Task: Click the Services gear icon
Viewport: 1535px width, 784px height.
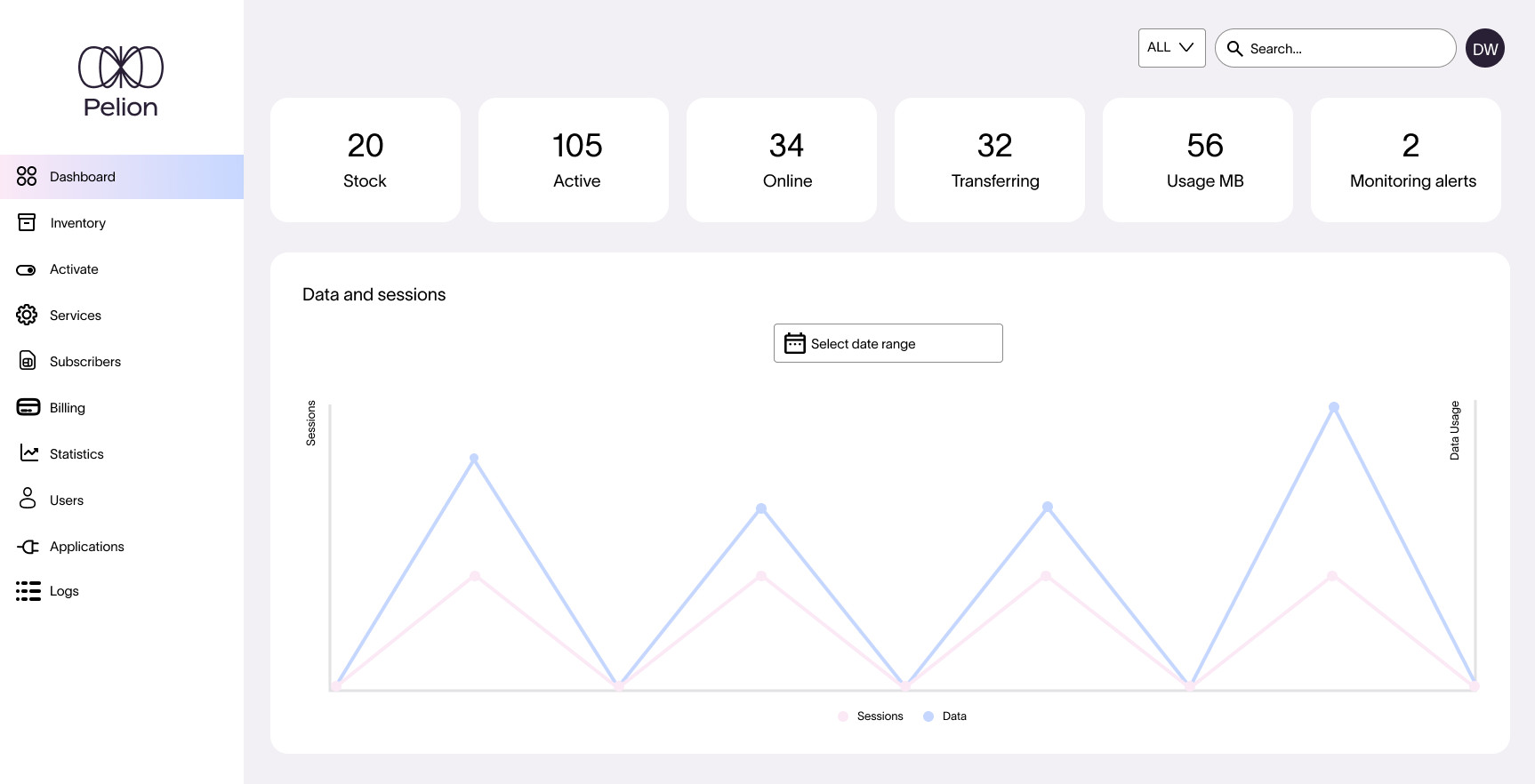Action: 28,315
